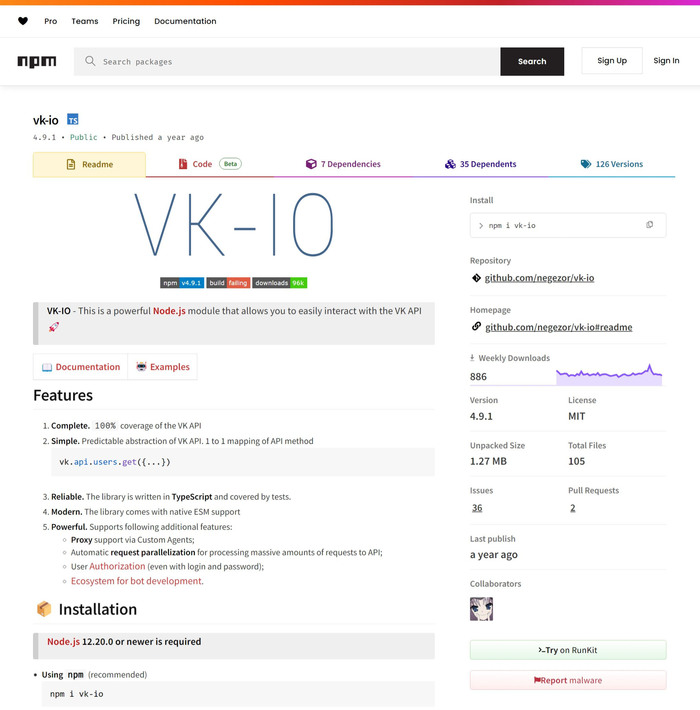Click the black Search button
The height and width of the screenshot is (710, 700).
coord(532,62)
